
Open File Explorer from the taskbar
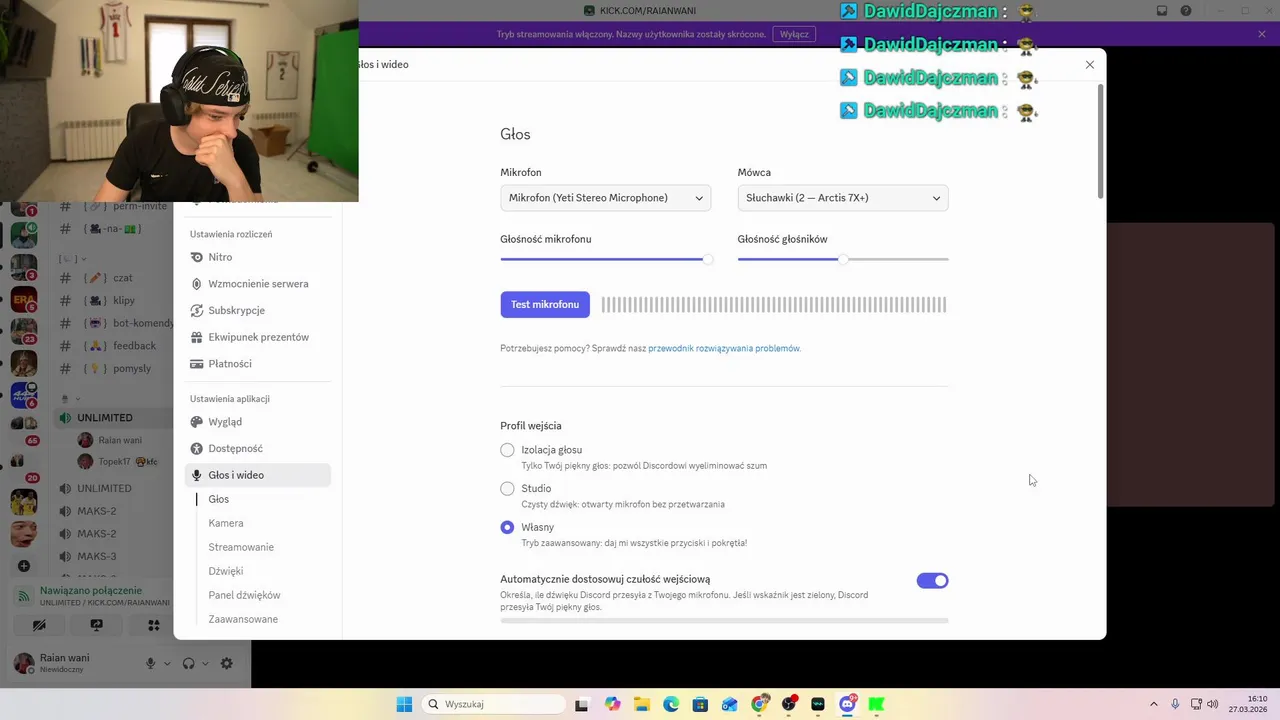641,704
